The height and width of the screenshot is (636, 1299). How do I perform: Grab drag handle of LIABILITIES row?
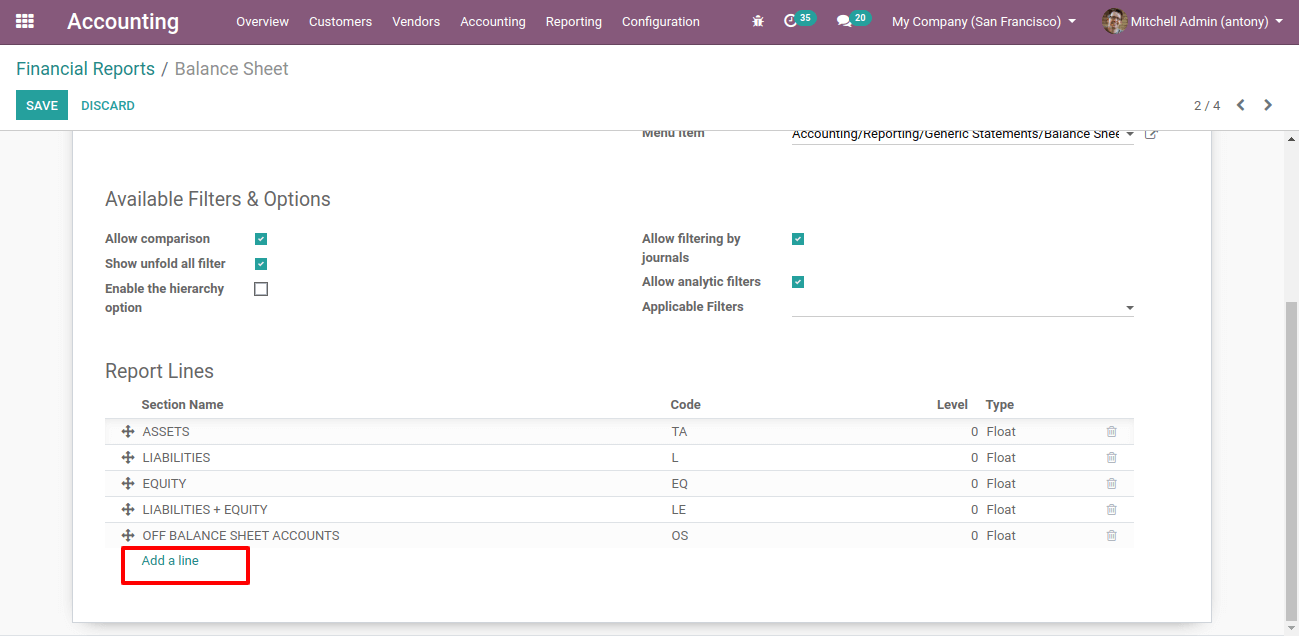click(x=128, y=458)
